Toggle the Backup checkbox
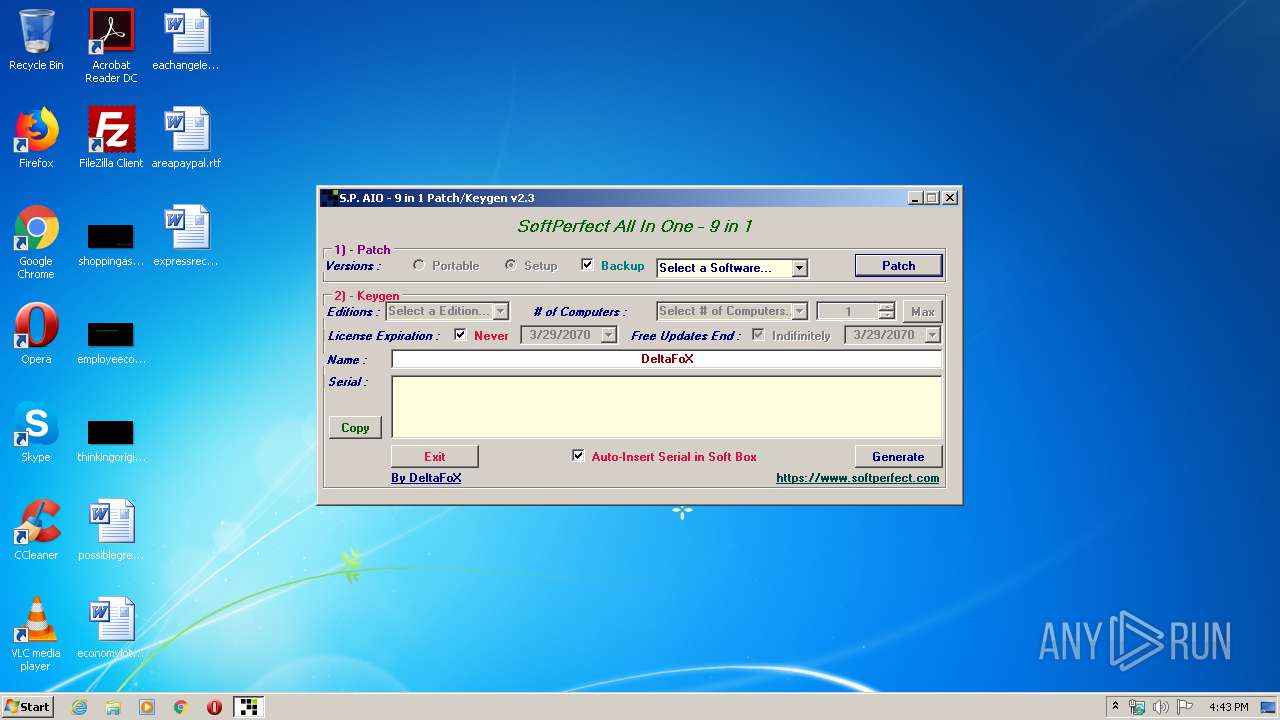This screenshot has height=720, width=1280. click(x=587, y=265)
